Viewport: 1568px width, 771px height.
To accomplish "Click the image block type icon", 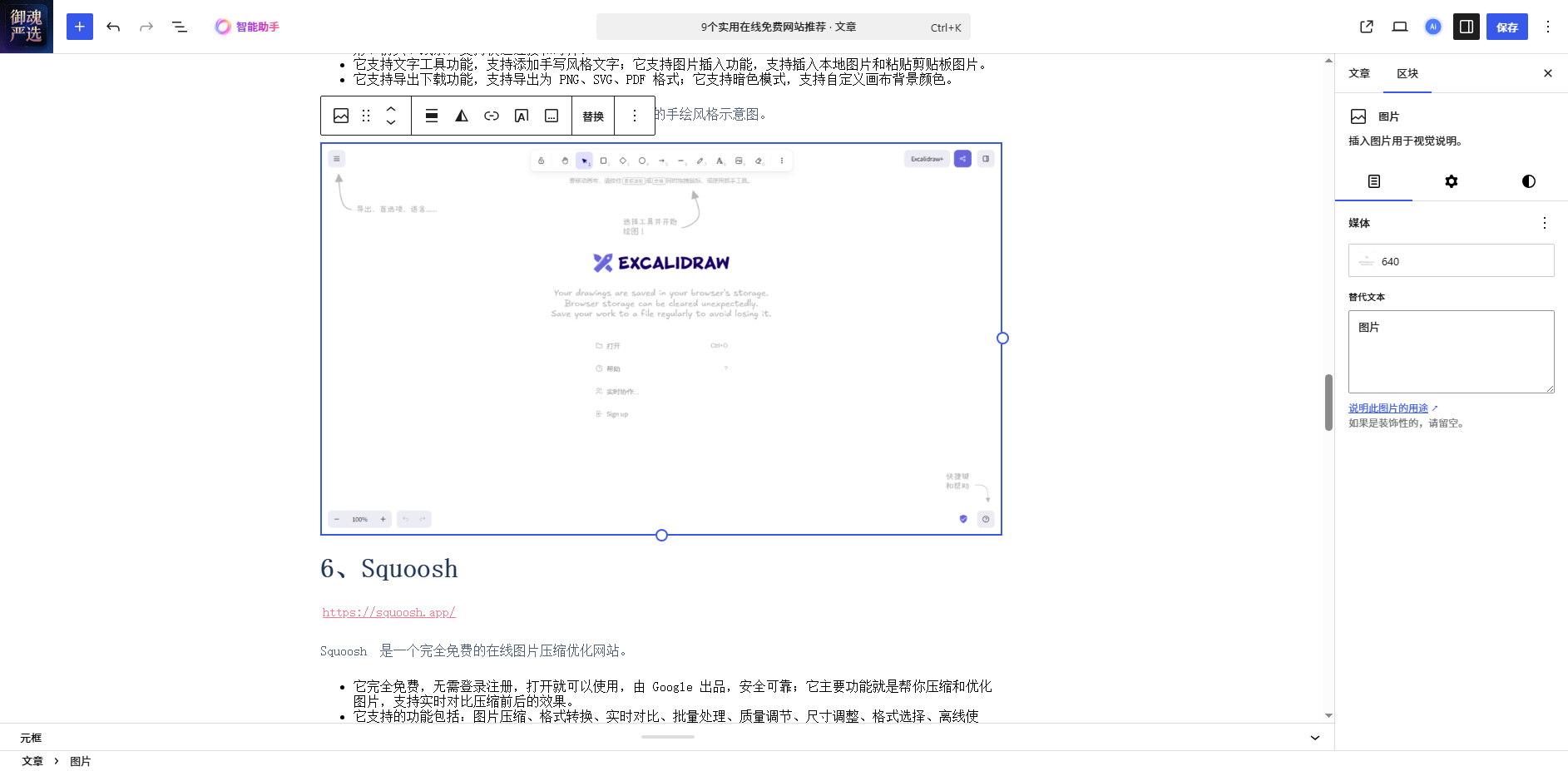I will [341, 116].
